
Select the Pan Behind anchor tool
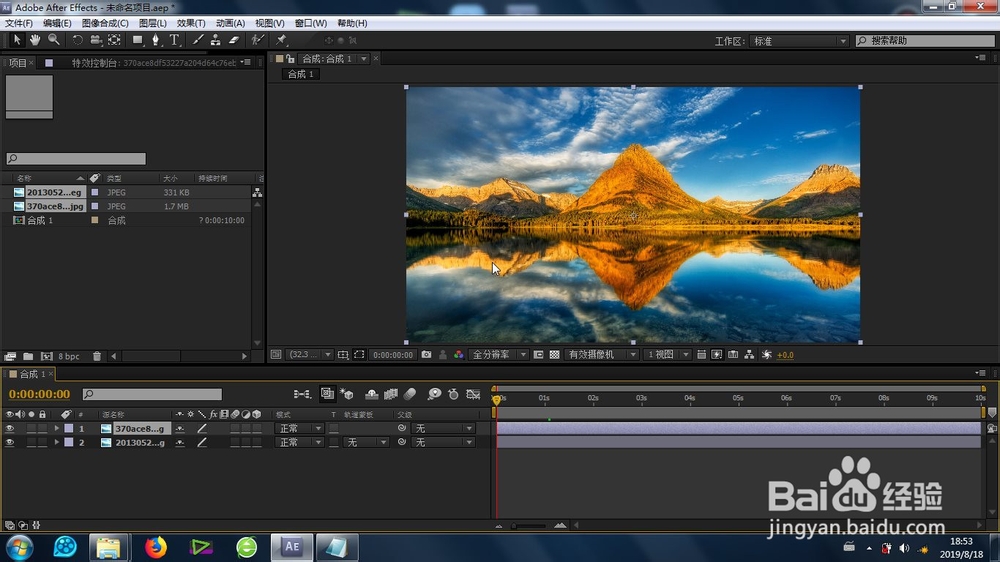click(x=114, y=40)
